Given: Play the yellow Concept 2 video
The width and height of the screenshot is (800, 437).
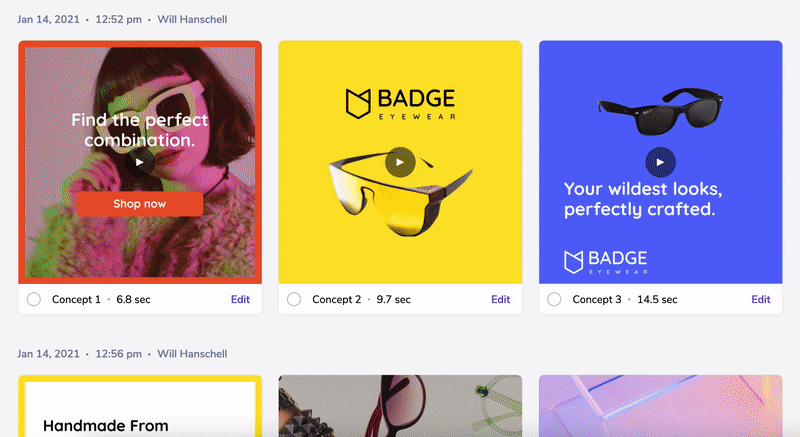Looking at the screenshot, I should 400,161.
